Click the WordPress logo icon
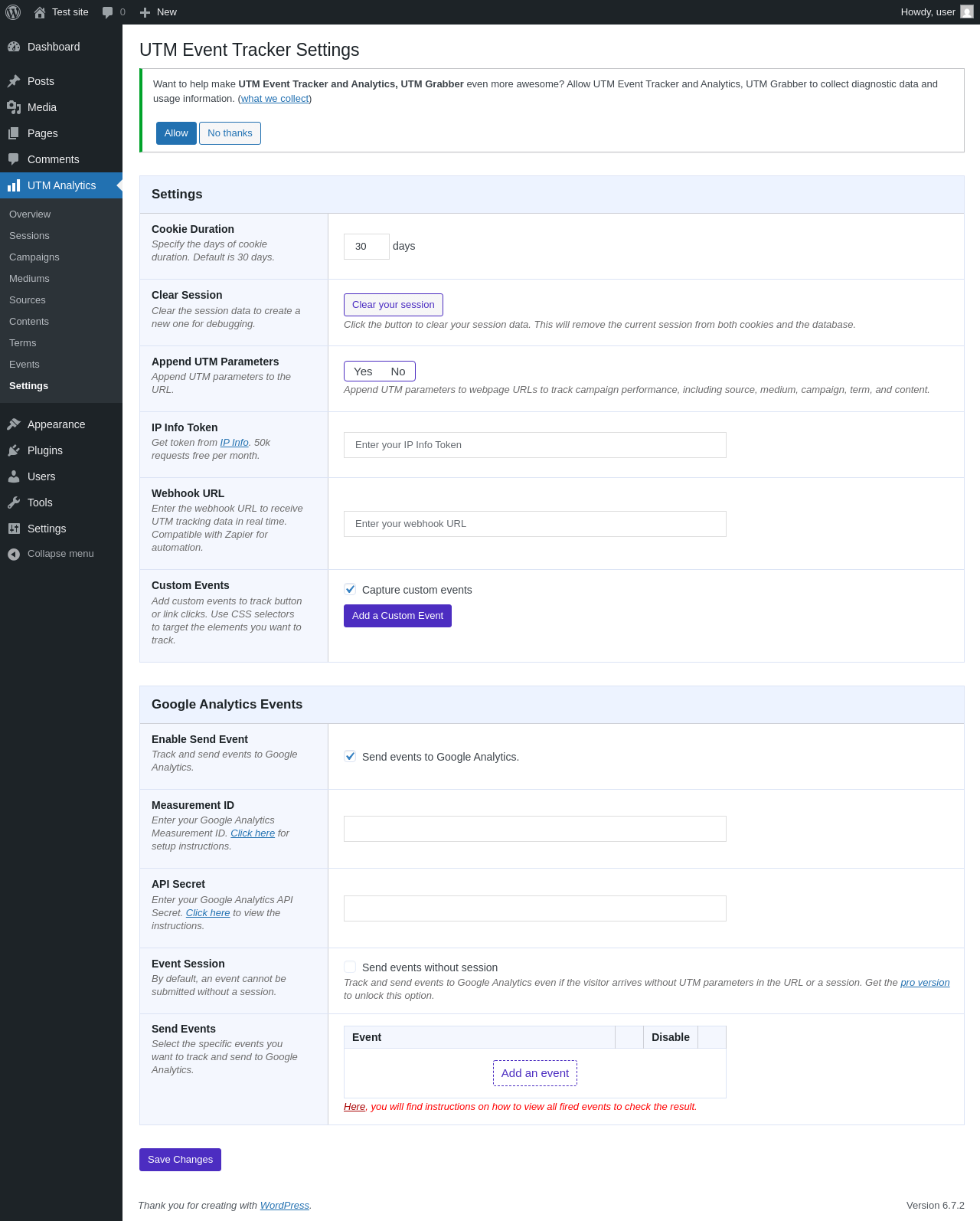The height and width of the screenshot is (1221, 980). coord(13,12)
